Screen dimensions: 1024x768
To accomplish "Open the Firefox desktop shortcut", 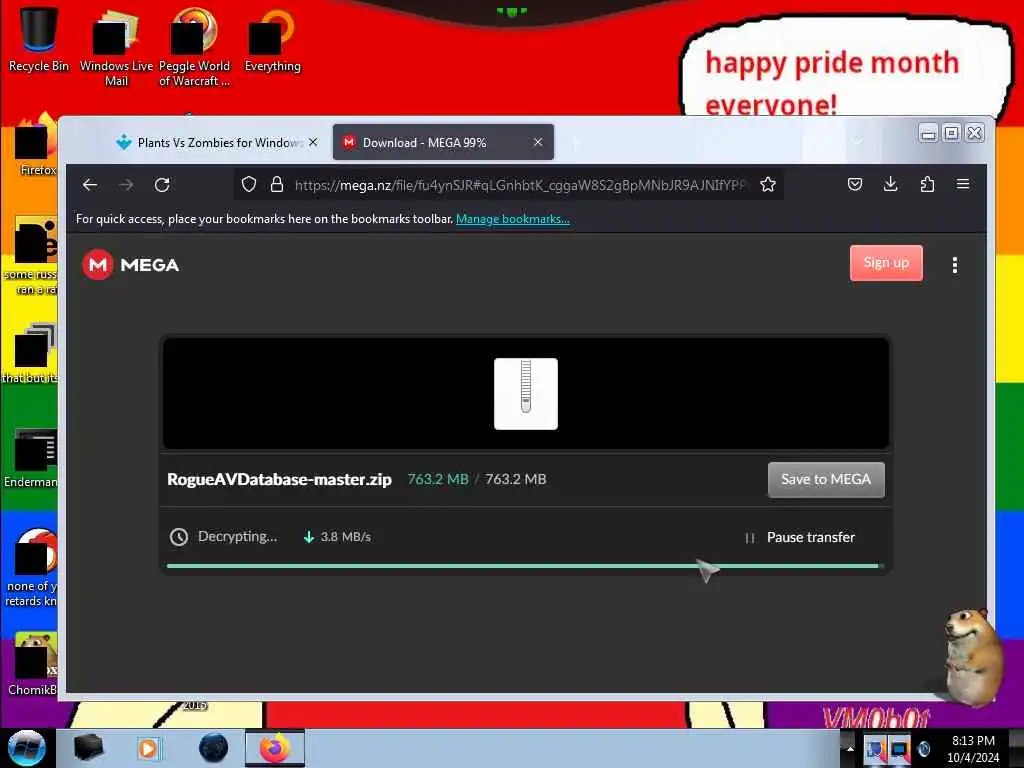I will 36,145.
